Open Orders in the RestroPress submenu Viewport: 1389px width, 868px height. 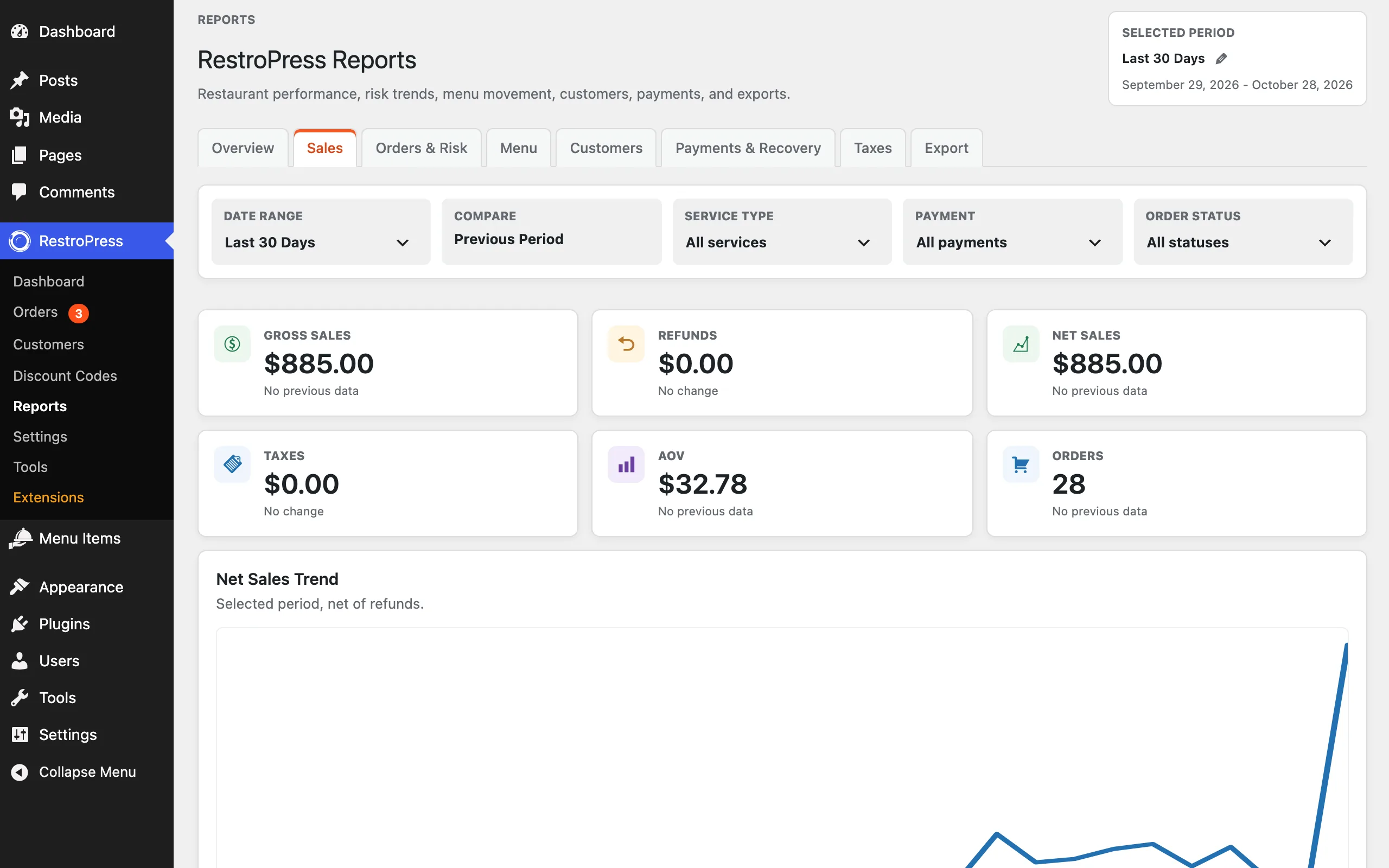(36, 312)
